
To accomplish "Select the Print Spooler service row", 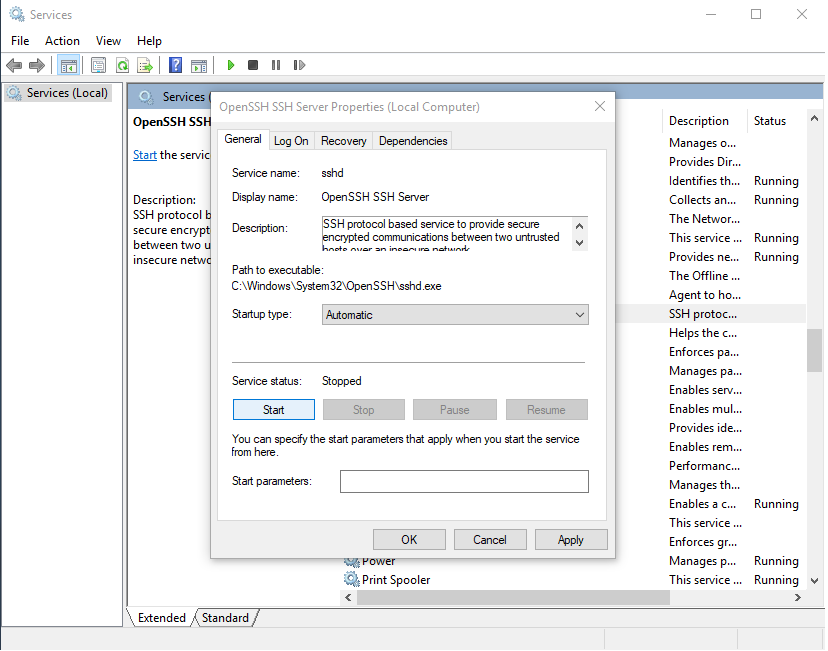I will coord(573,580).
